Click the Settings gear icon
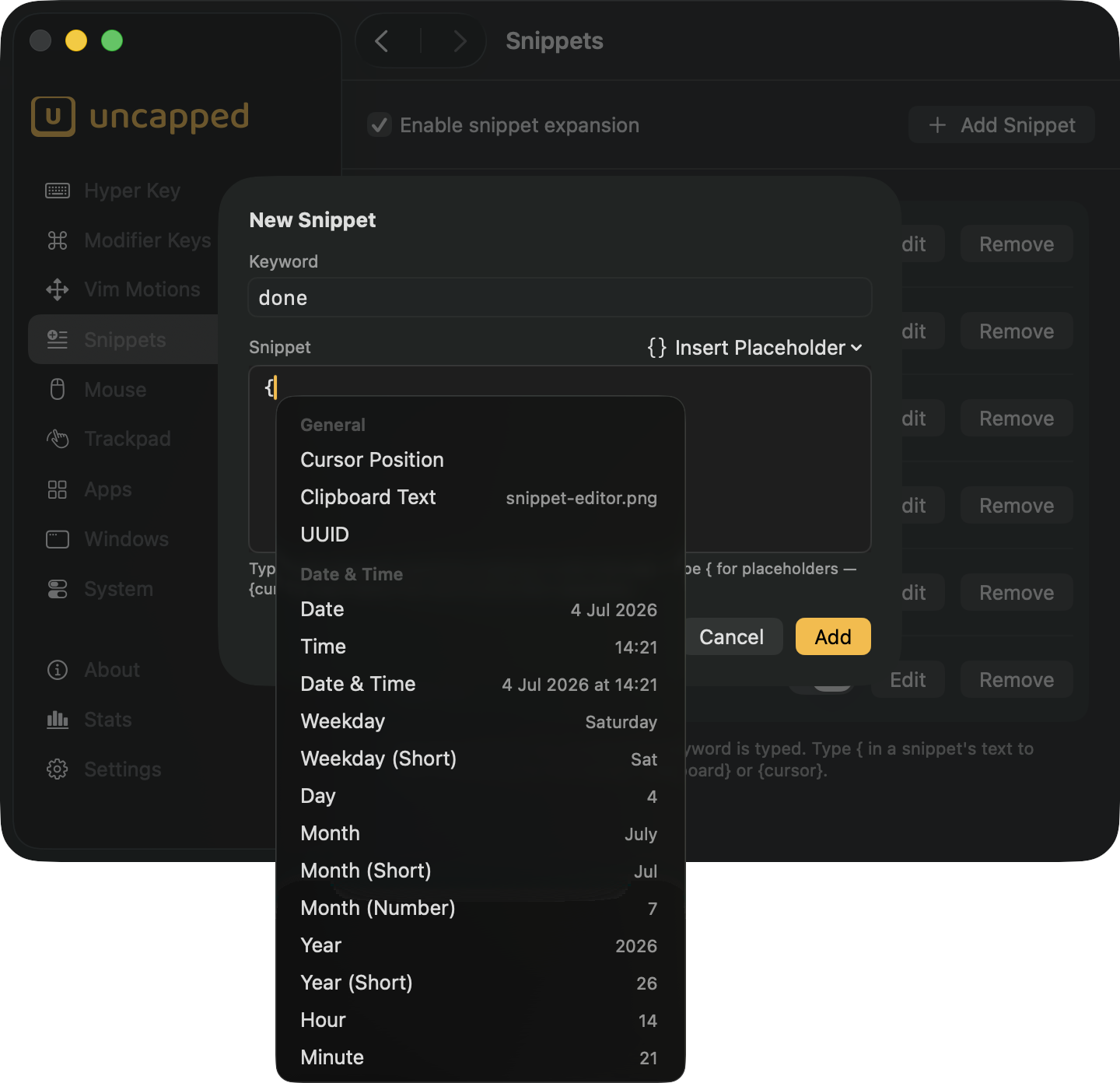 pos(58,769)
